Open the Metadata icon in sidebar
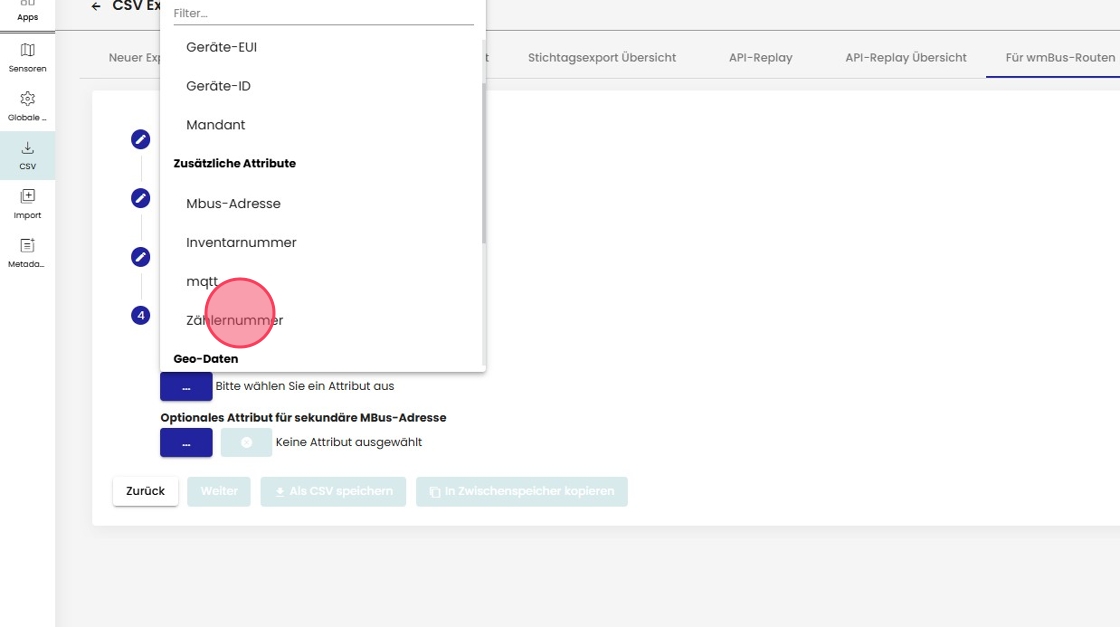The height and width of the screenshot is (627, 1120). 27,246
